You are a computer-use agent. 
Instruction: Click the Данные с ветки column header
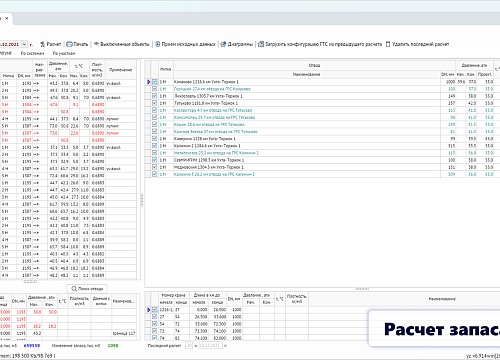(101, 301)
